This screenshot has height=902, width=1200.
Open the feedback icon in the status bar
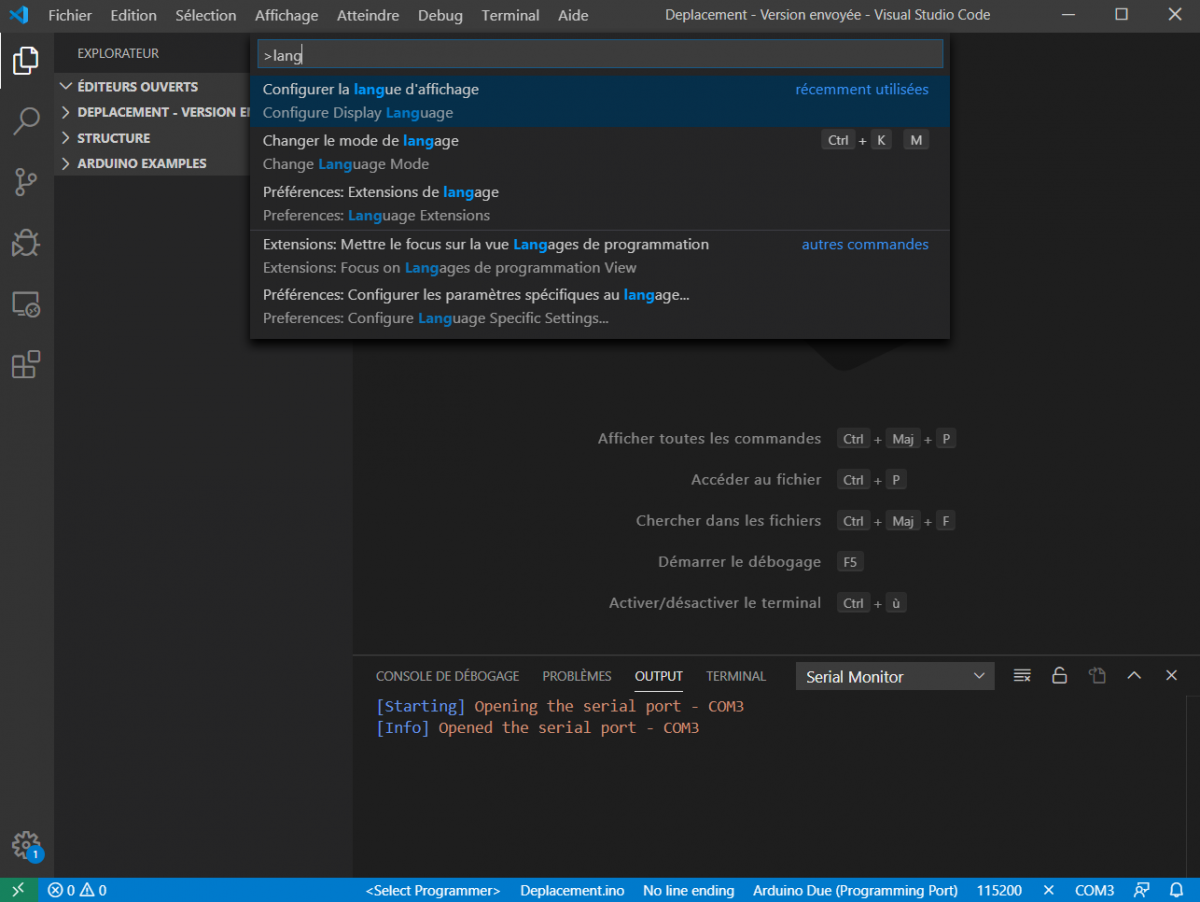1141,890
